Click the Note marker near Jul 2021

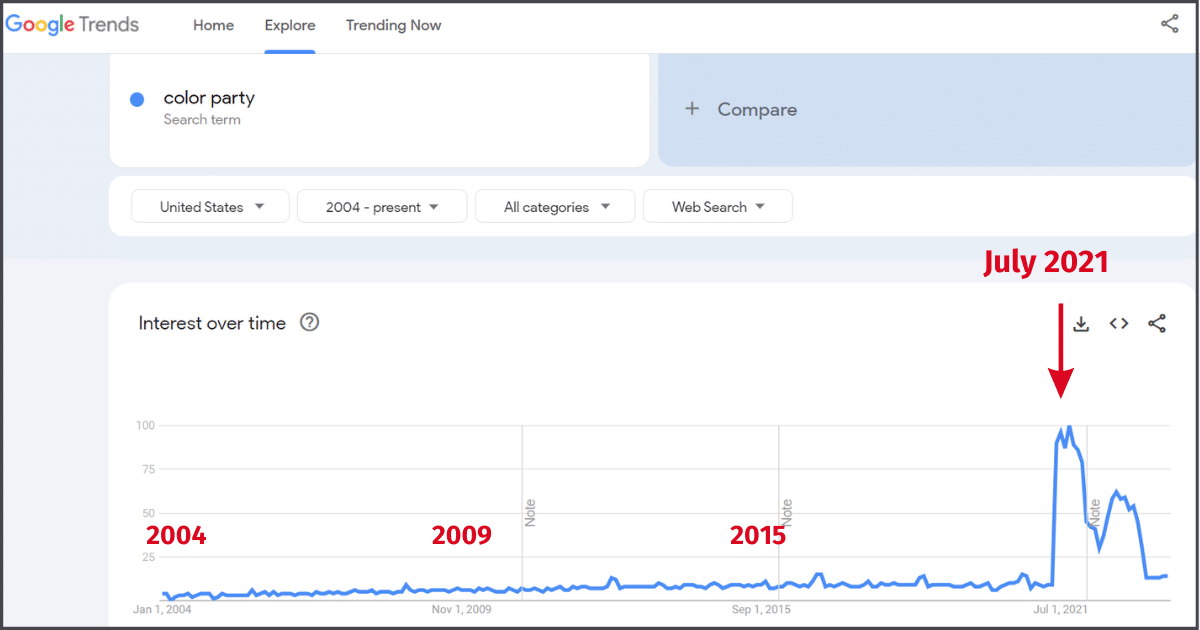(1095, 512)
